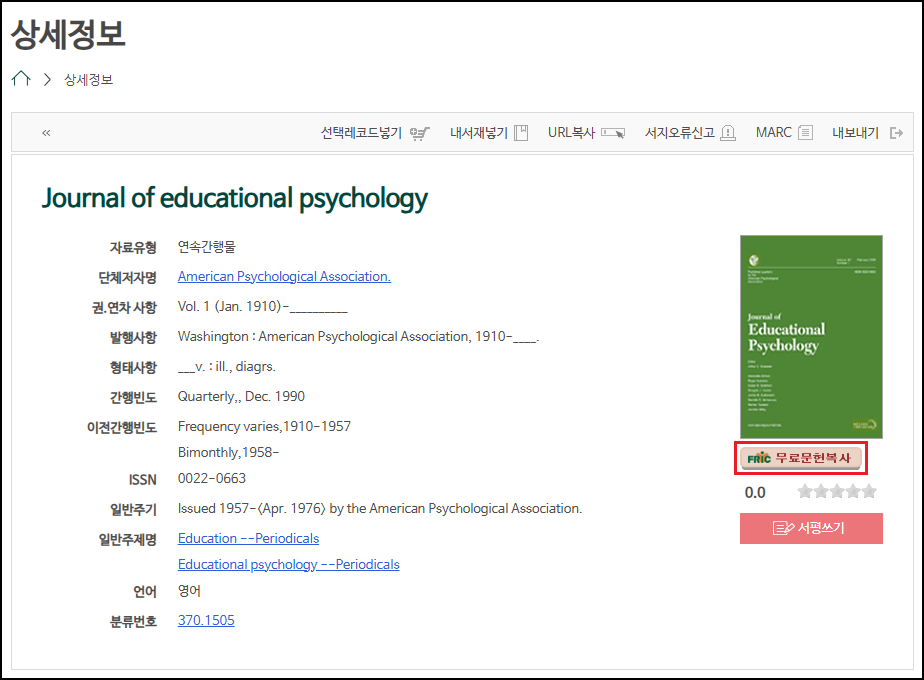Click the URL복사 copy icon
The image size is (924, 680).
613,133
